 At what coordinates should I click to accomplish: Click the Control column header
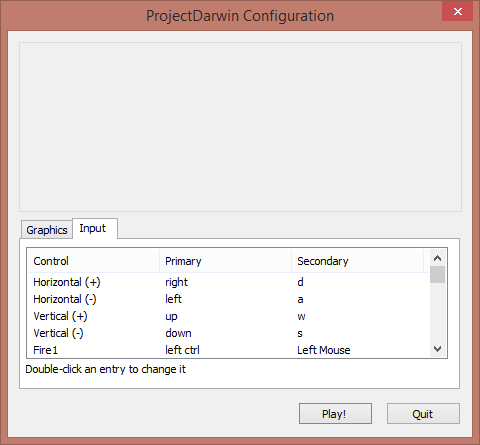click(x=93, y=261)
